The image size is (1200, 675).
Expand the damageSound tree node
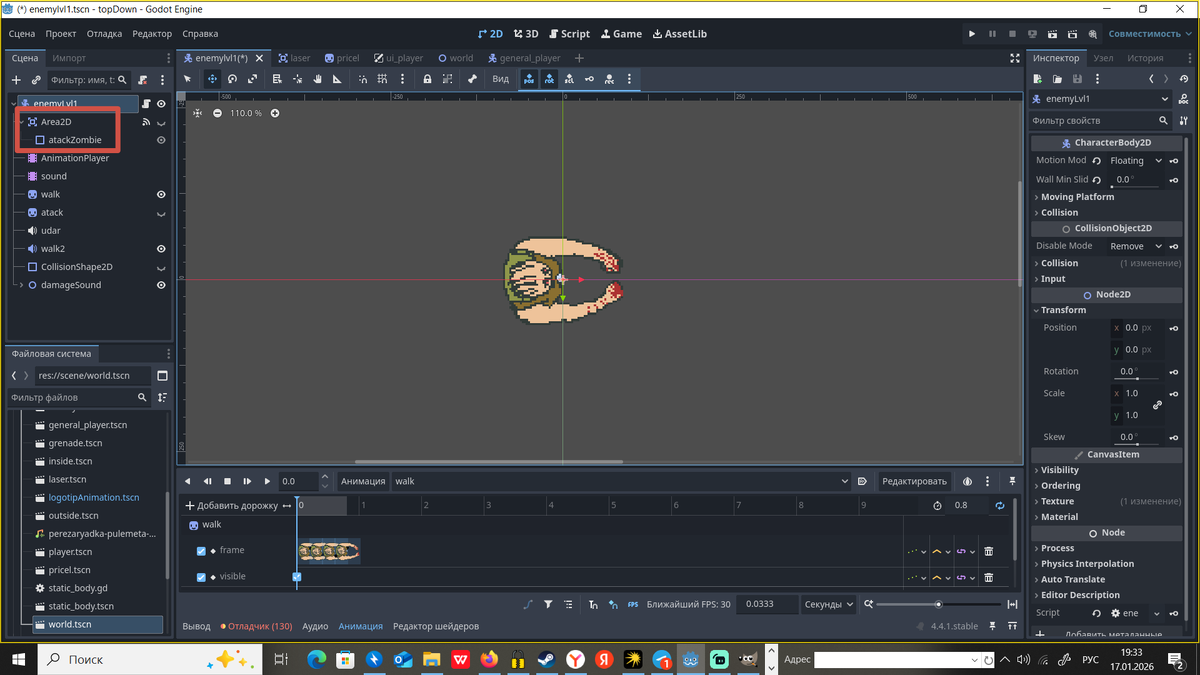21,285
